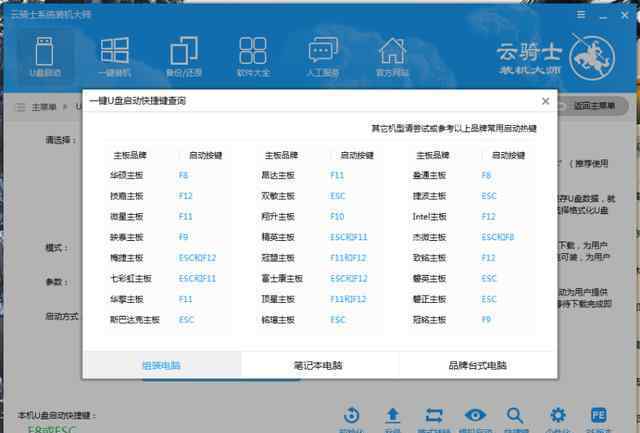Click the 翔升主板 row label
This screenshot has height=433, width=640.
tap(278, 217)
